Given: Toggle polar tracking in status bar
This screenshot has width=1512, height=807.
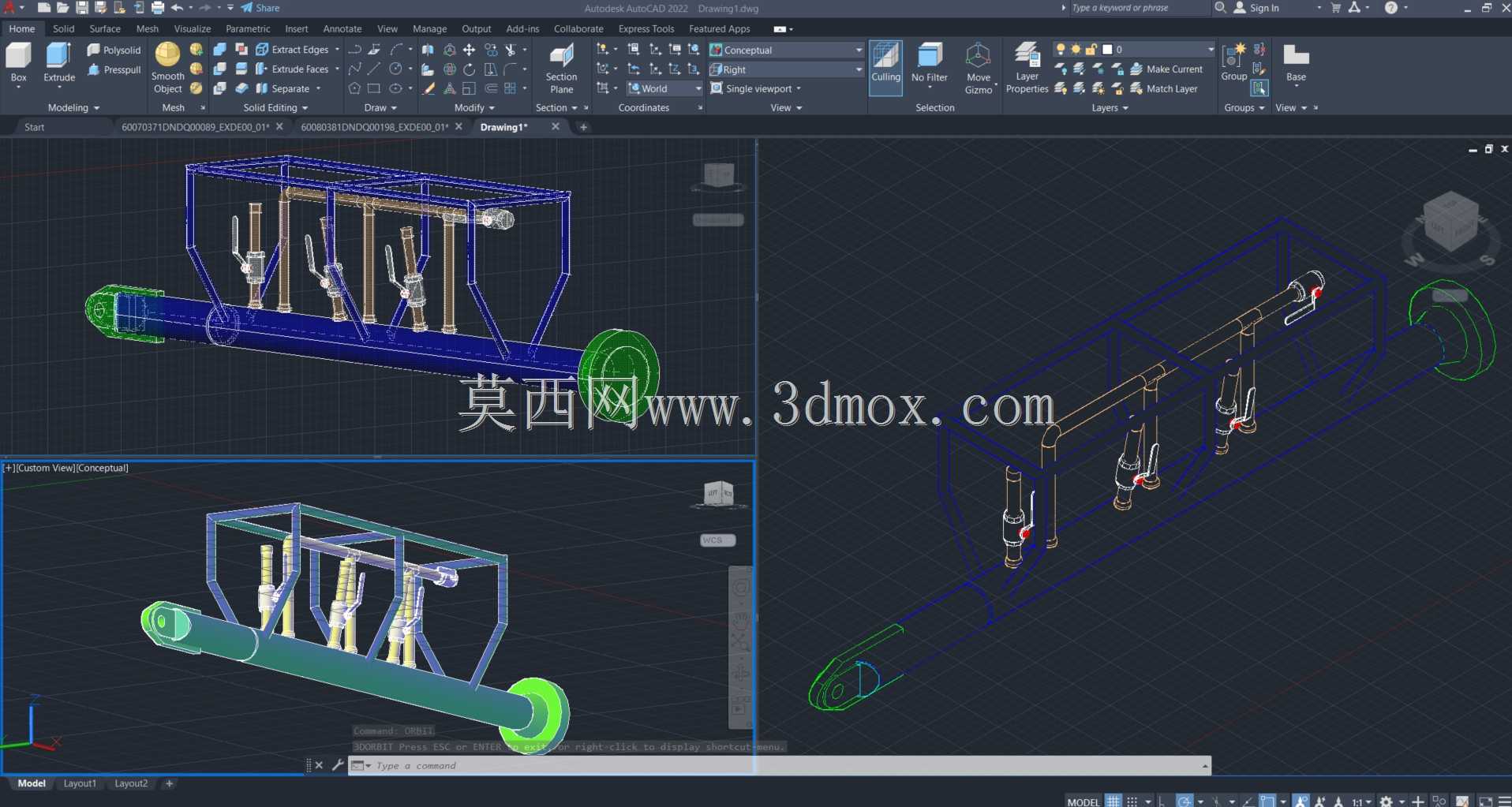Looking at the screenshot, I should 1184,801.
